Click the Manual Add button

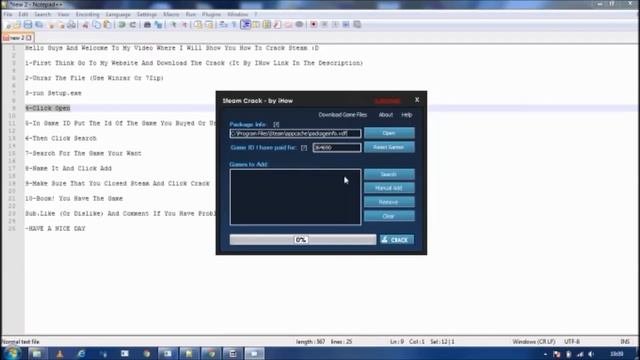pyautogui.click(x=389, y=188)
